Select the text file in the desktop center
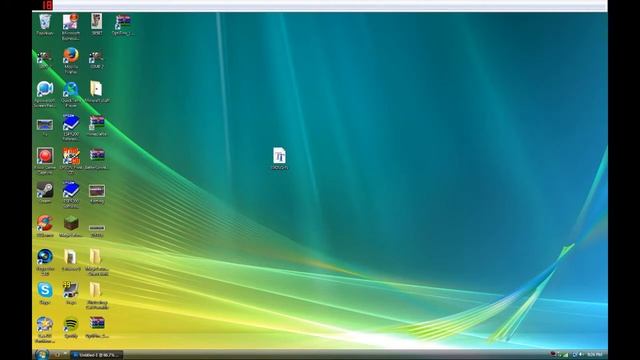Screen dimensions: 640x360 tap(280, 158)
